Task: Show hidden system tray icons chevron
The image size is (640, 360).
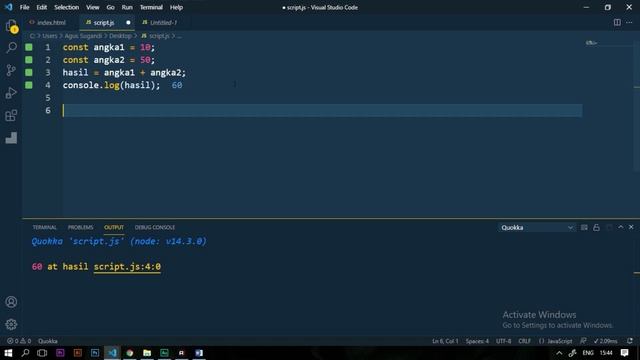Action: coord(559,353)
